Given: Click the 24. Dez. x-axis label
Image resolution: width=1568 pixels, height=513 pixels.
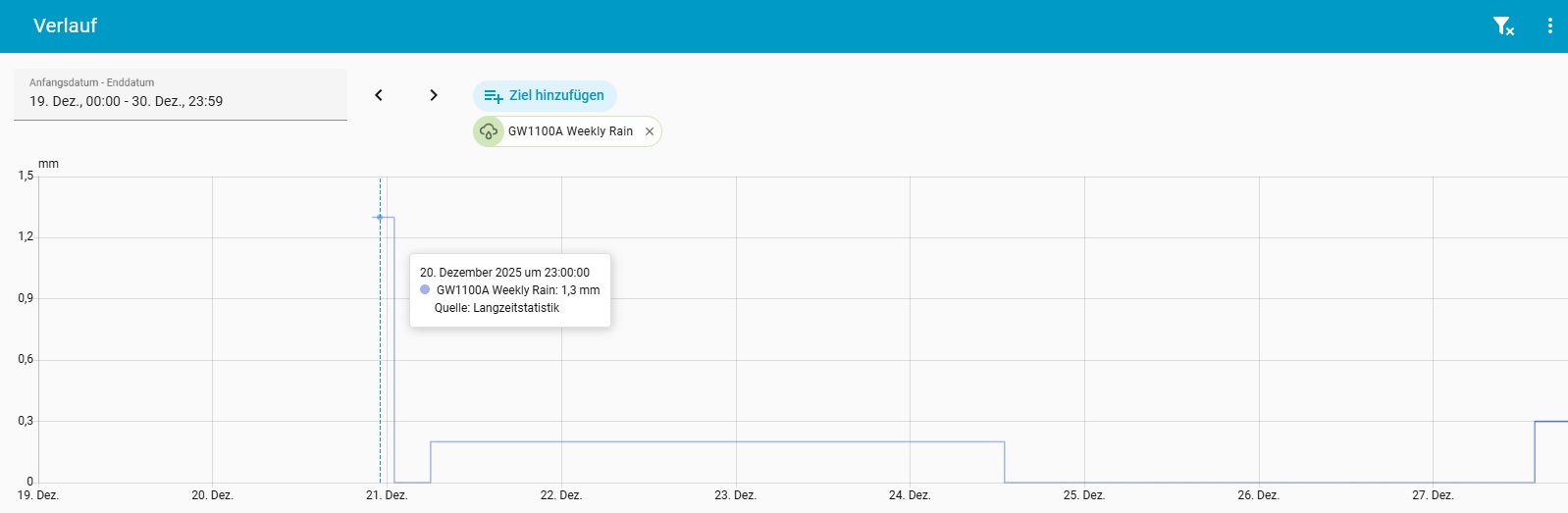Looking at the screenshot, I should point(910,495).
